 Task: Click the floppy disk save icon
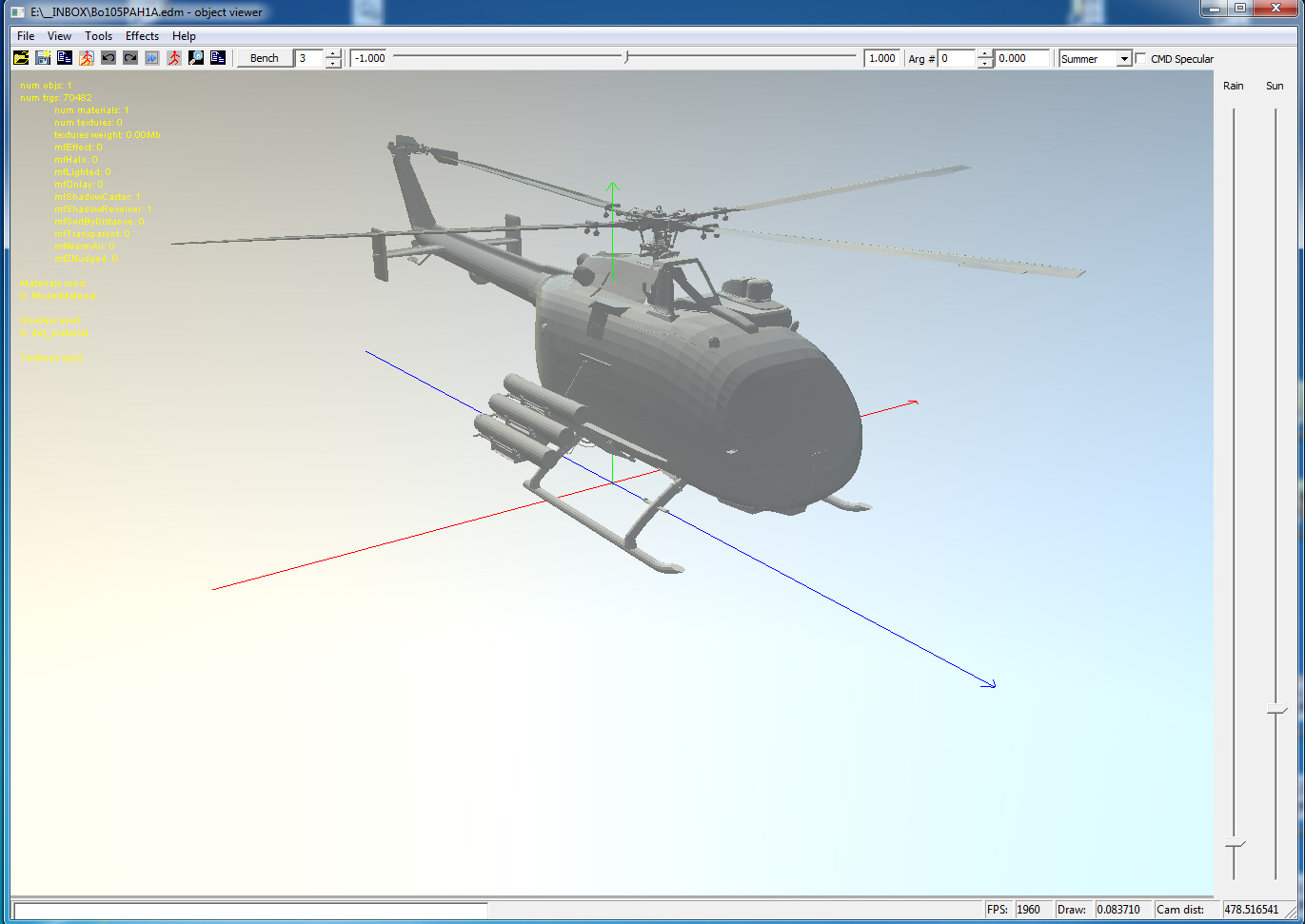point(43,58)
